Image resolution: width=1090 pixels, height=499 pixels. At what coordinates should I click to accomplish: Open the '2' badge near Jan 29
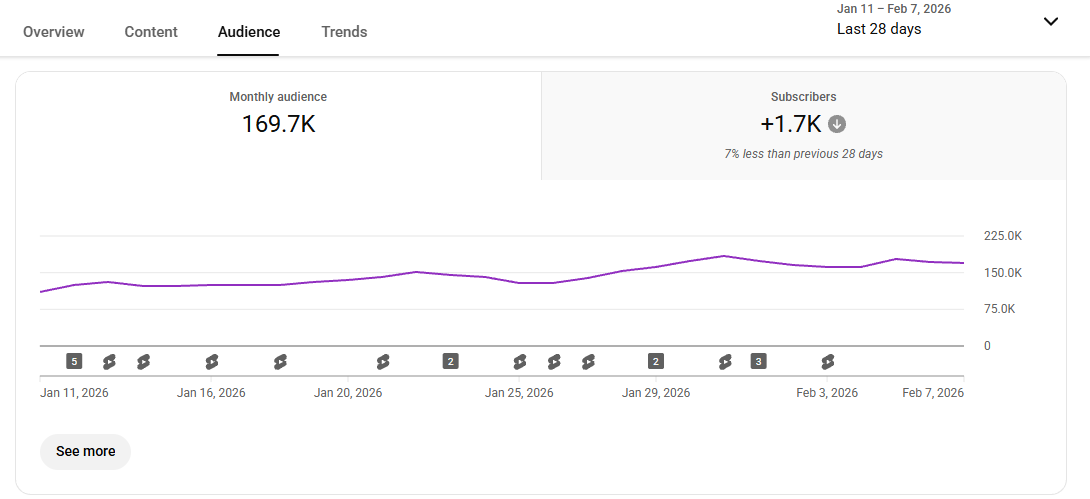point(656,361)
